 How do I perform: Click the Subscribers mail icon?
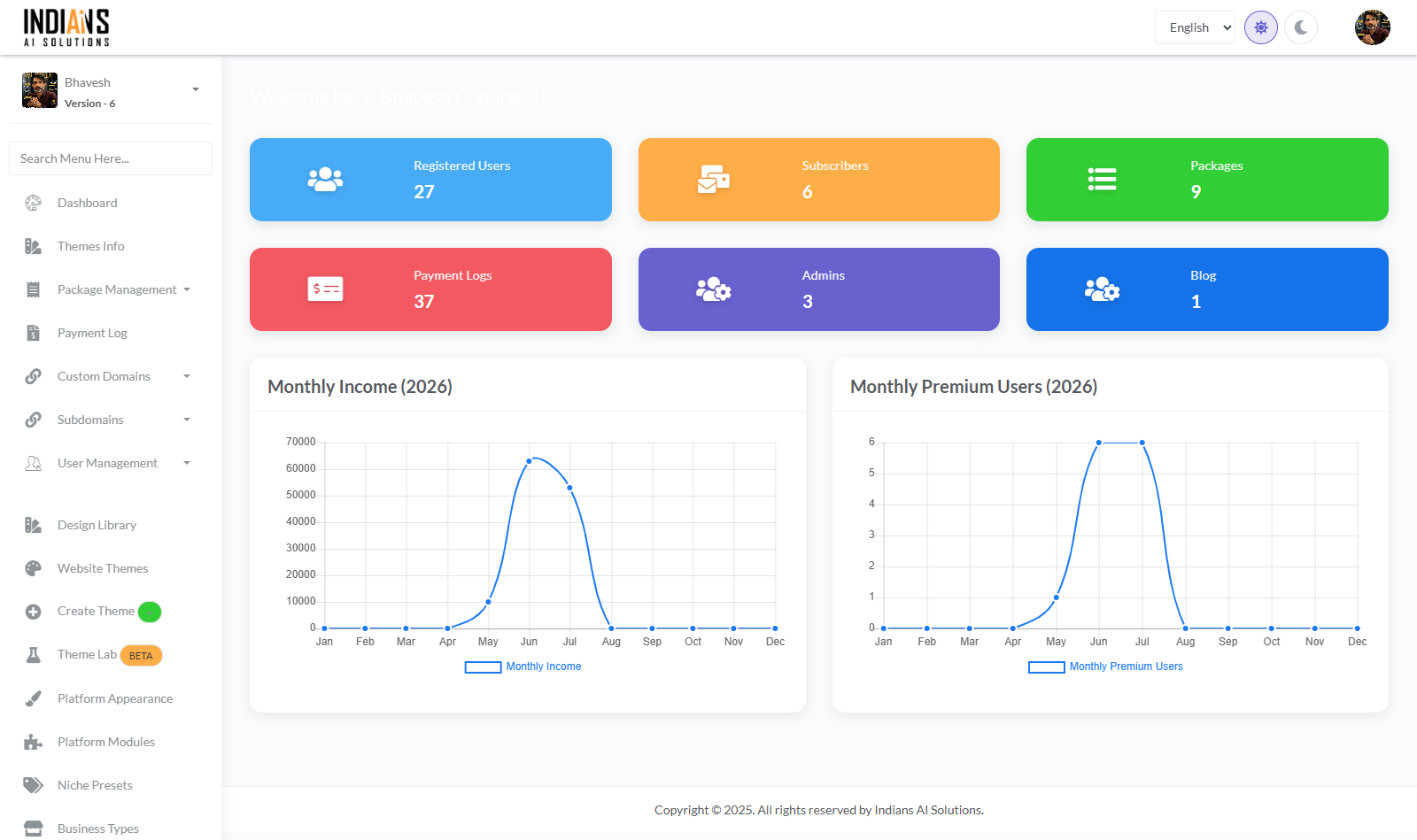tap(714, 180)
